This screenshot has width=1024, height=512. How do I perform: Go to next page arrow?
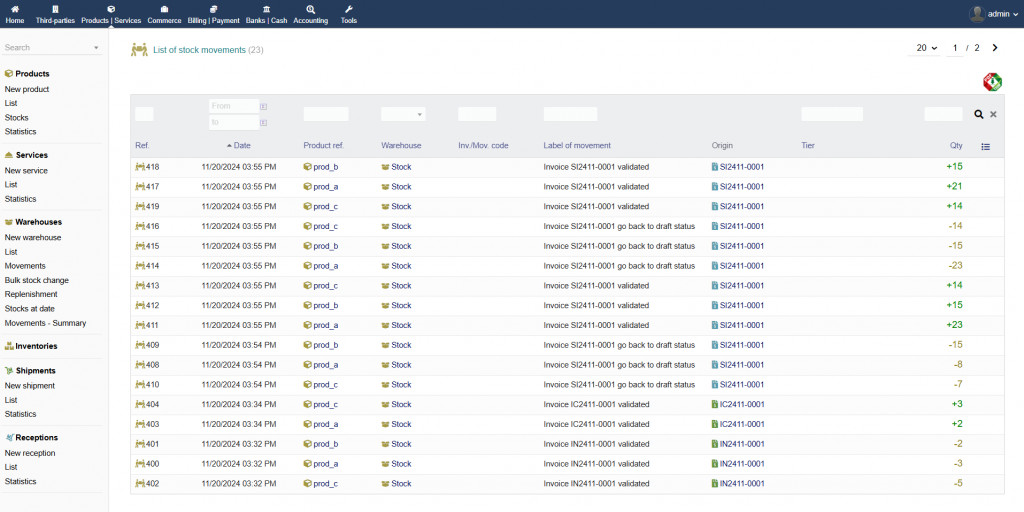click(x=995, y=48)
